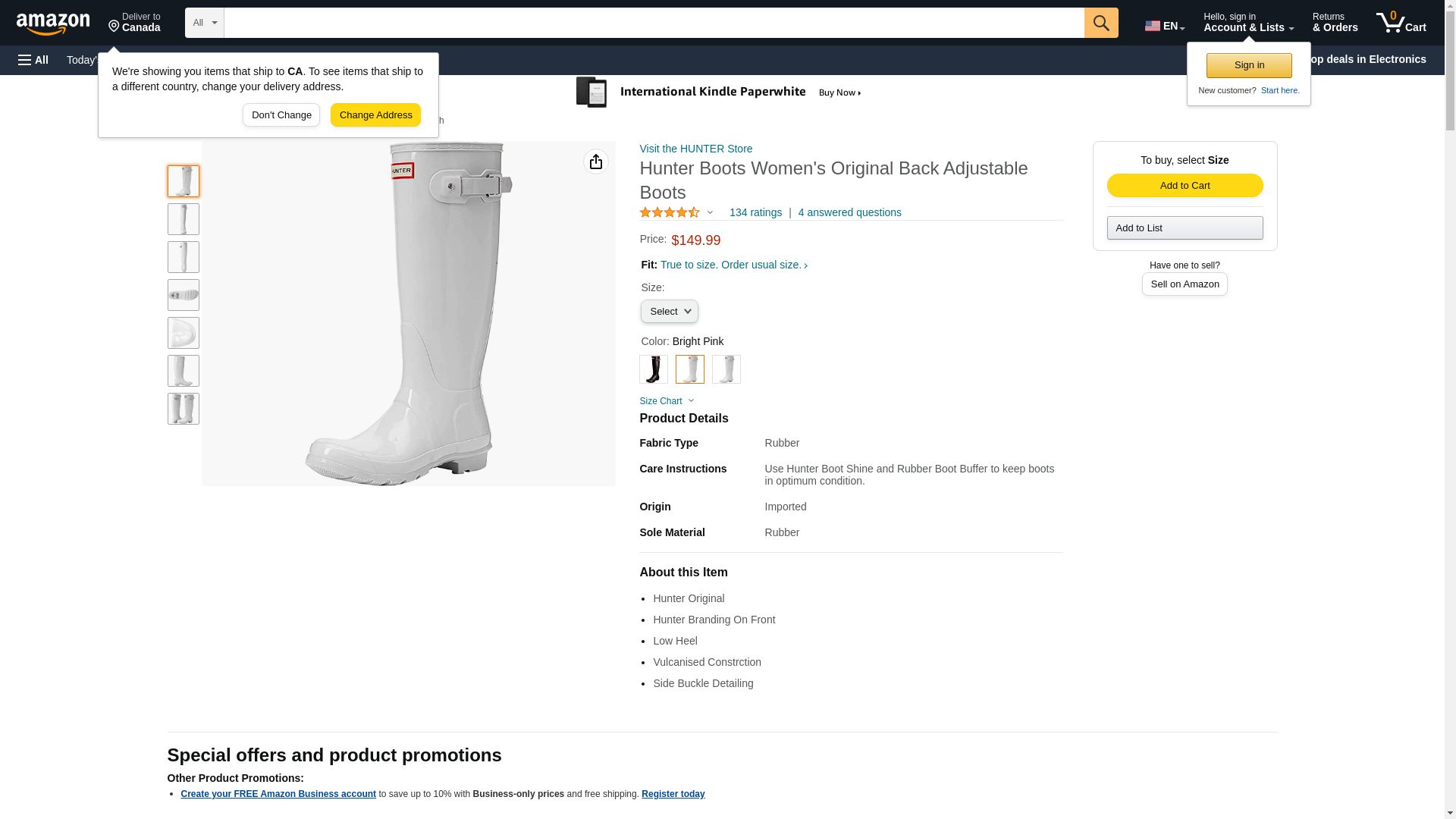Open the Size Select dropdown
Screen dimensions: 1456x819
[669, 312]
